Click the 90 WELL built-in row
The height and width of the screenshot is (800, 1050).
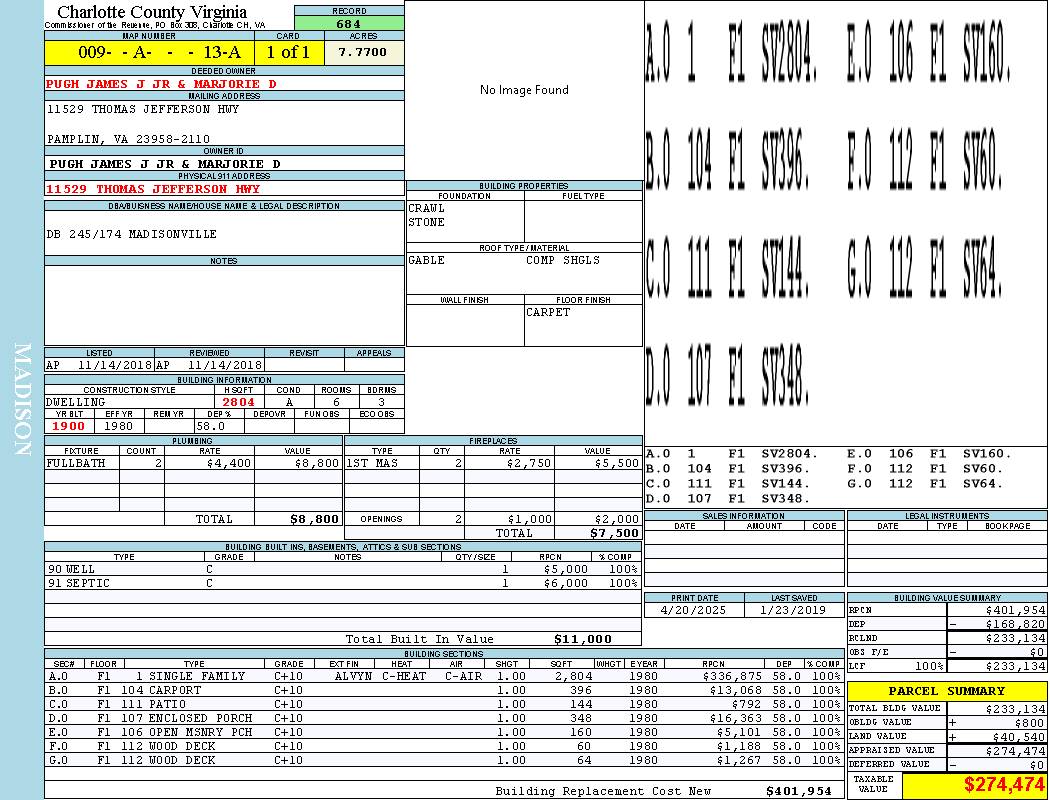[x=343, y=569]
